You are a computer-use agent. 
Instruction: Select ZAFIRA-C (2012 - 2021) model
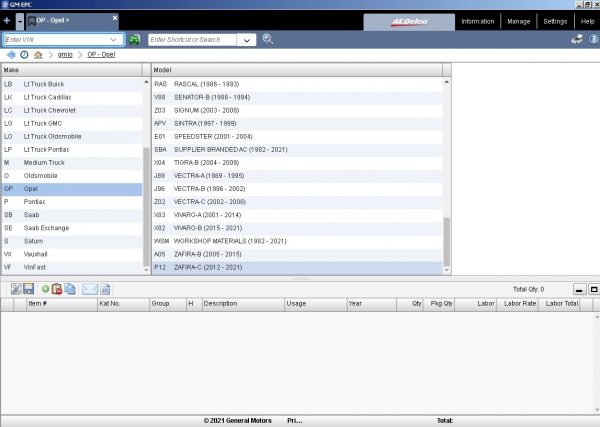pyautogui.click(x=297, y=267)
